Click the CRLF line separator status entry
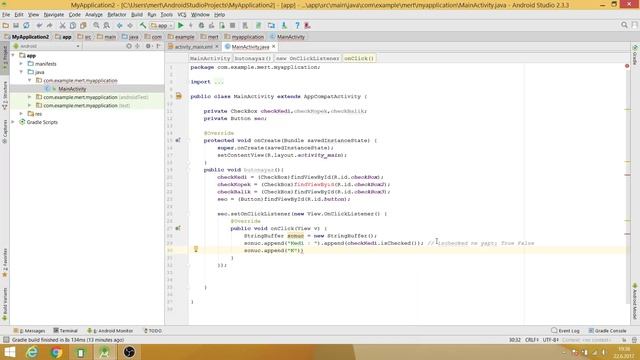640x360 pixels. pyautogui.click(x=532, y=340)
